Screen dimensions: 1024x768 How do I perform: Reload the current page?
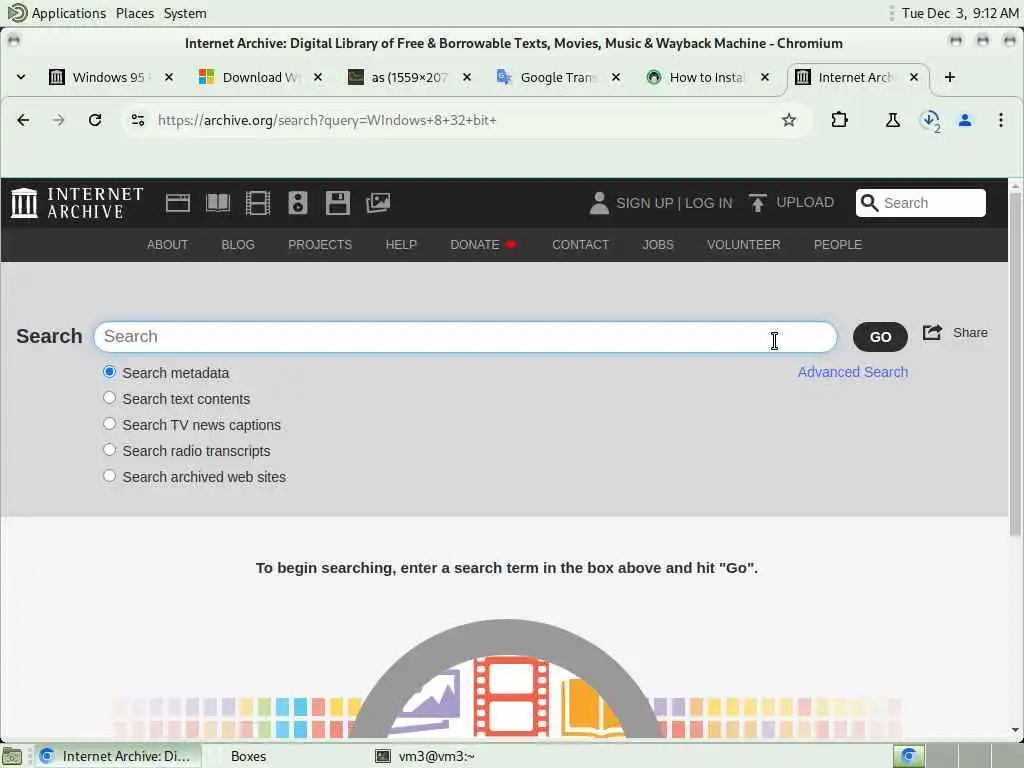(95, 120)
